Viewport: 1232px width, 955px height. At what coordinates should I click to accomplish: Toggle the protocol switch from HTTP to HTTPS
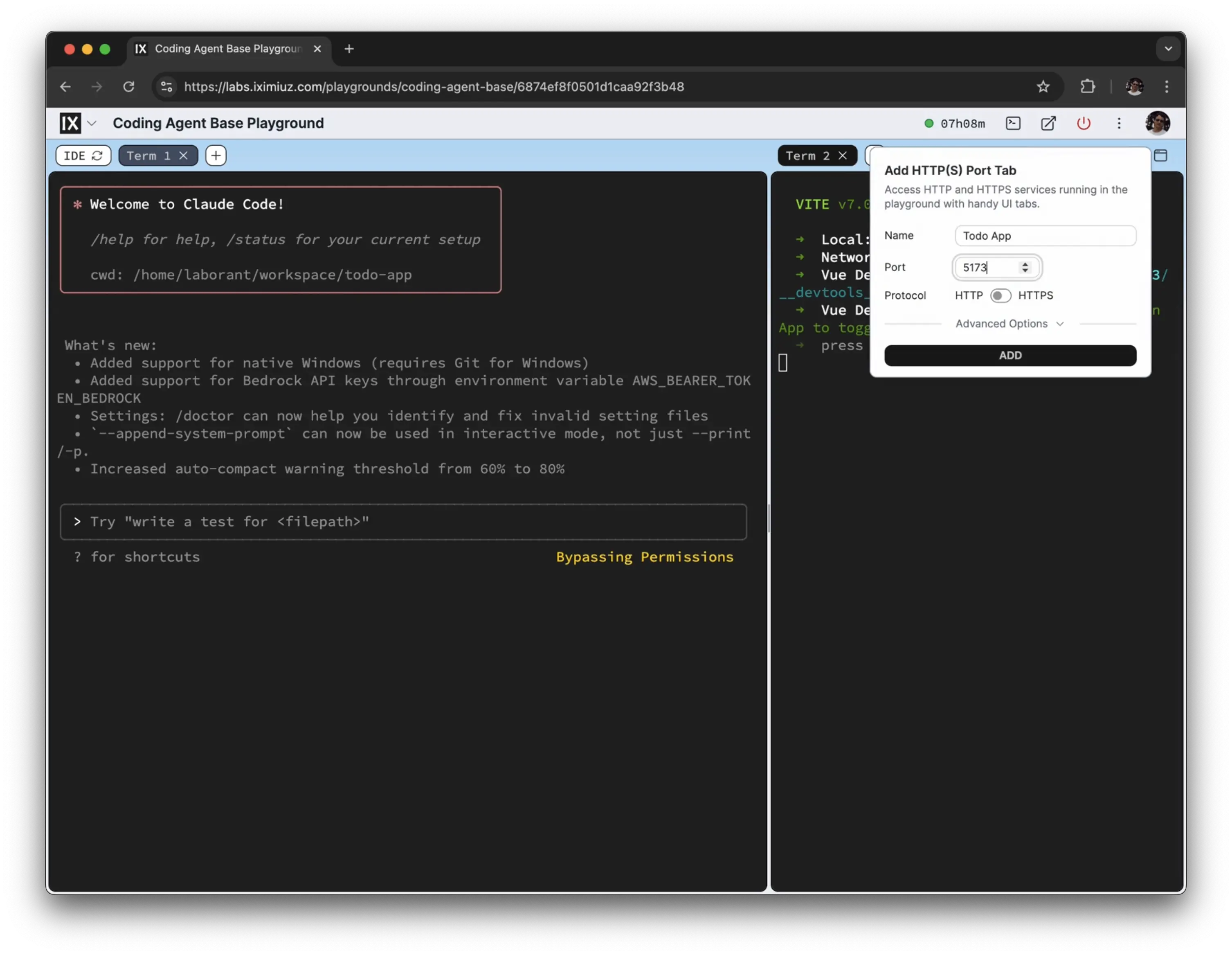(1000, 296)
